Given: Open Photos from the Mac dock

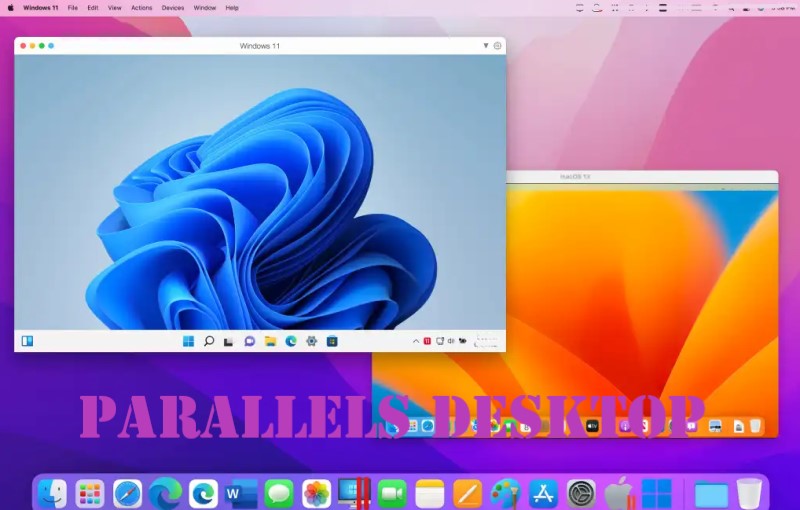Looking at the screenshot, I should pos(317,494).
